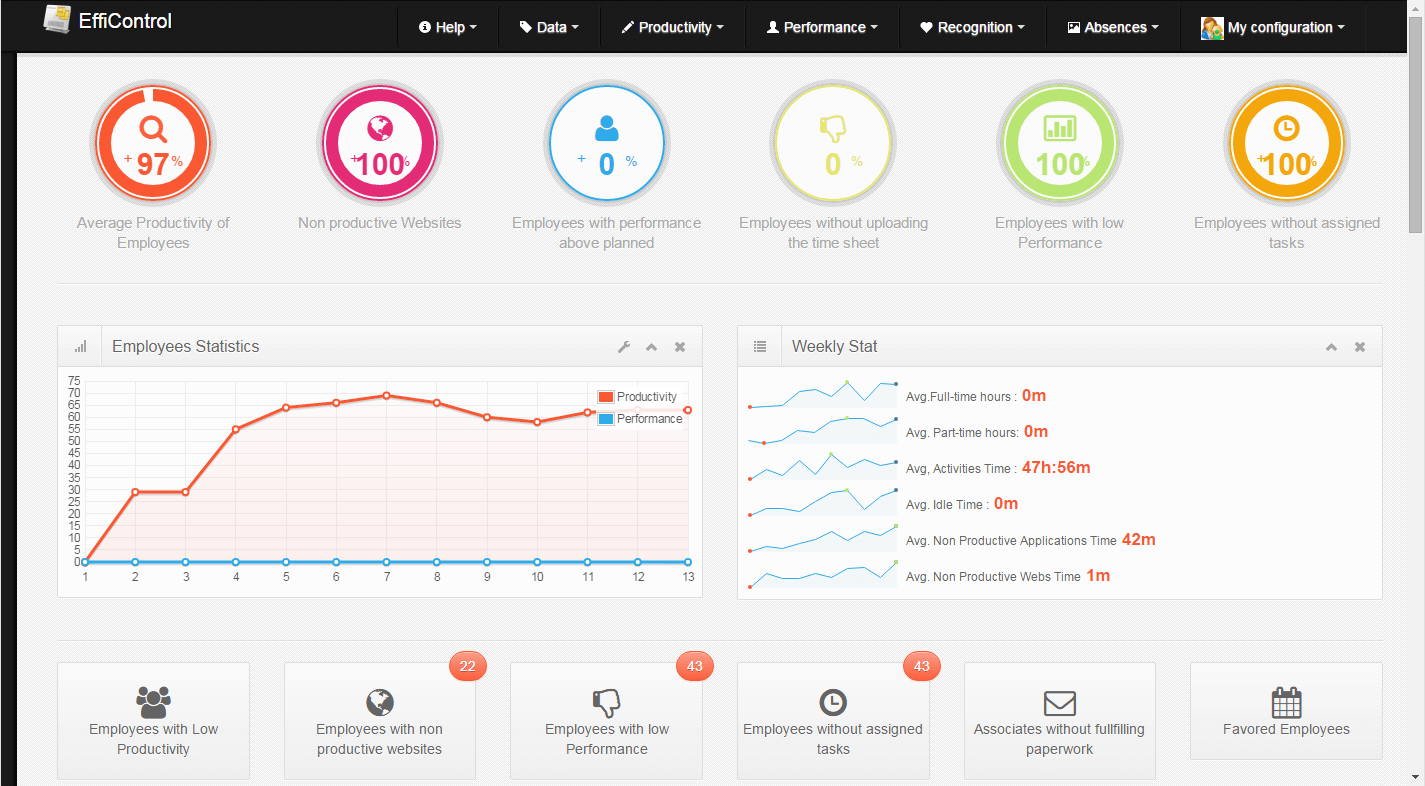Screen dimensions: 1425x786
Task: Open the Help dropdown menu
Action: click(448, 28)
